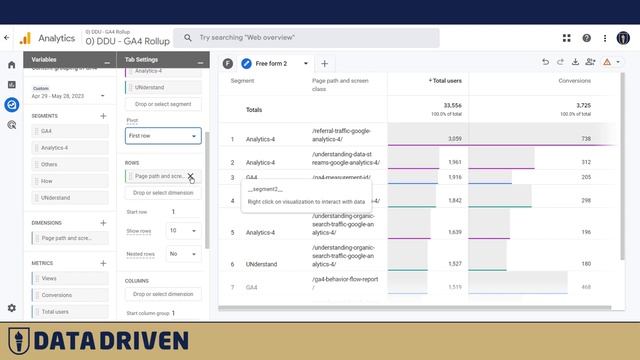
Task: Click Page path and screen class header
Action: pos(340,84)
